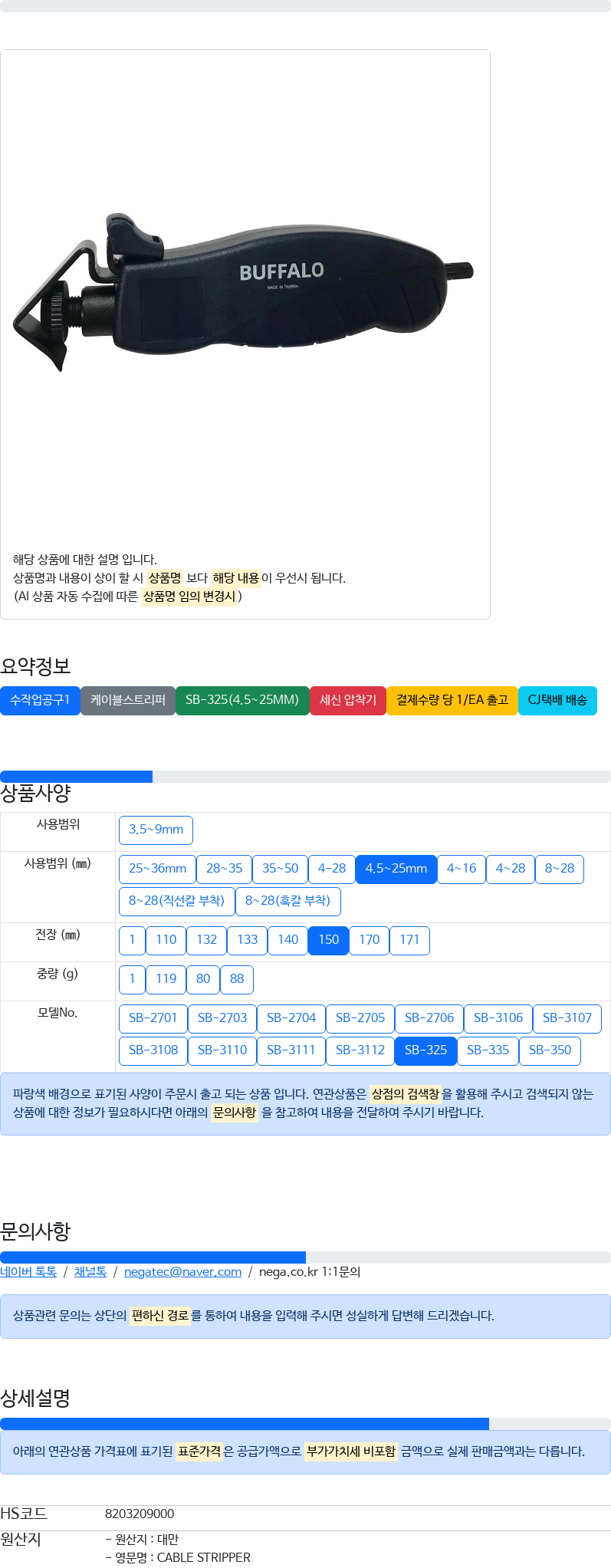The width and height of the screenshot is (611, 1568).
Task: Select model SB-2705
Action: tap(360, 1018)
